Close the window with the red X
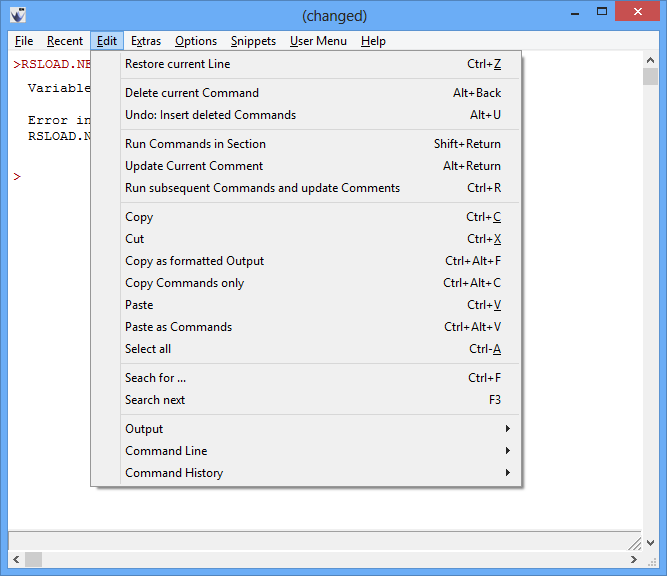Viewport: 667px width, 576px height. [637, 11]
